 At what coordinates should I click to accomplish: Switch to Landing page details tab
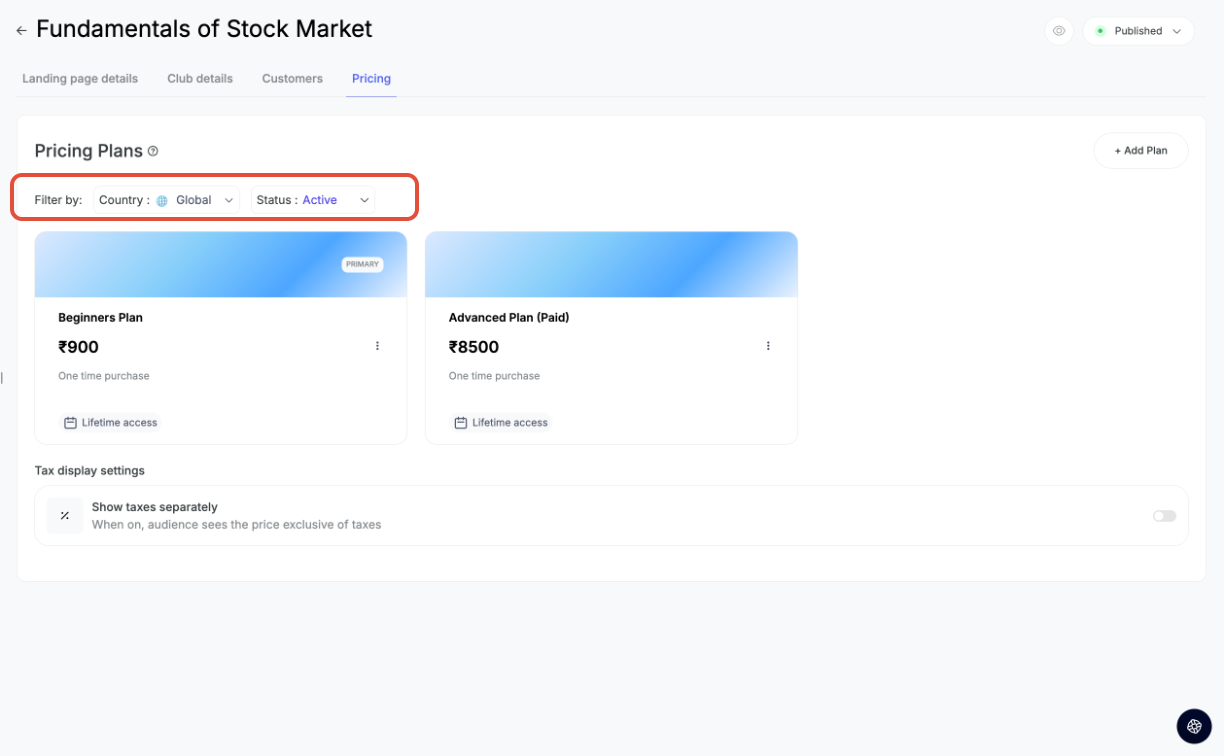(80, 78)
